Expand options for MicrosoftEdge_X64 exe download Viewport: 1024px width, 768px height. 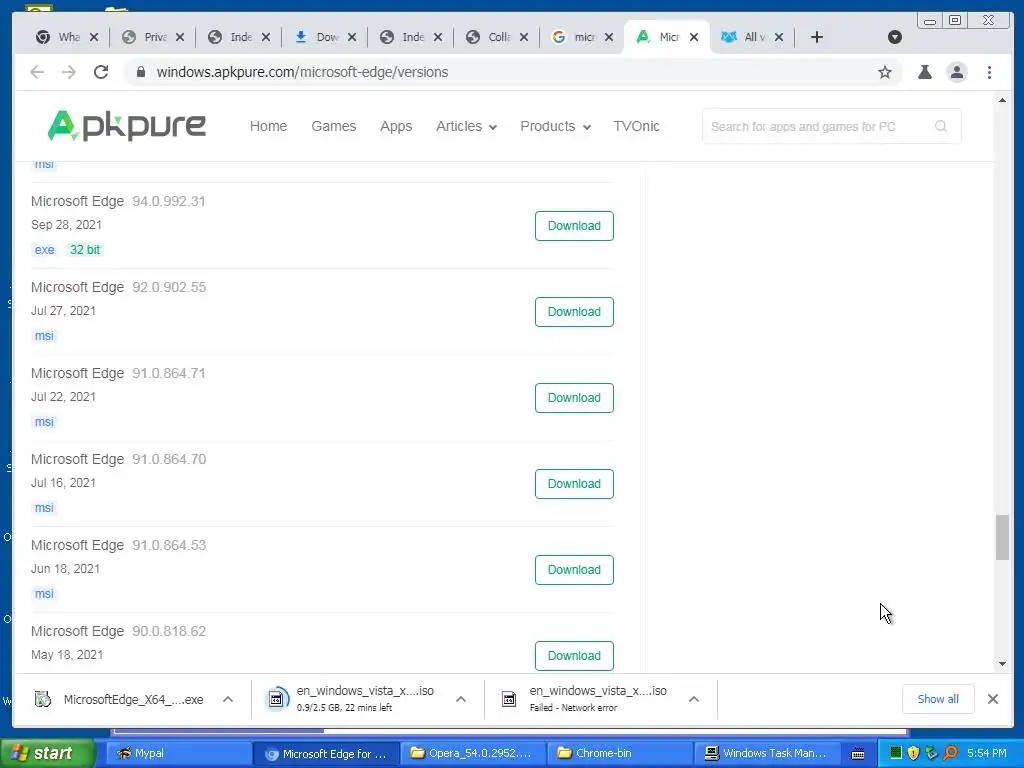pyautogui.click(x=228, y=699)
